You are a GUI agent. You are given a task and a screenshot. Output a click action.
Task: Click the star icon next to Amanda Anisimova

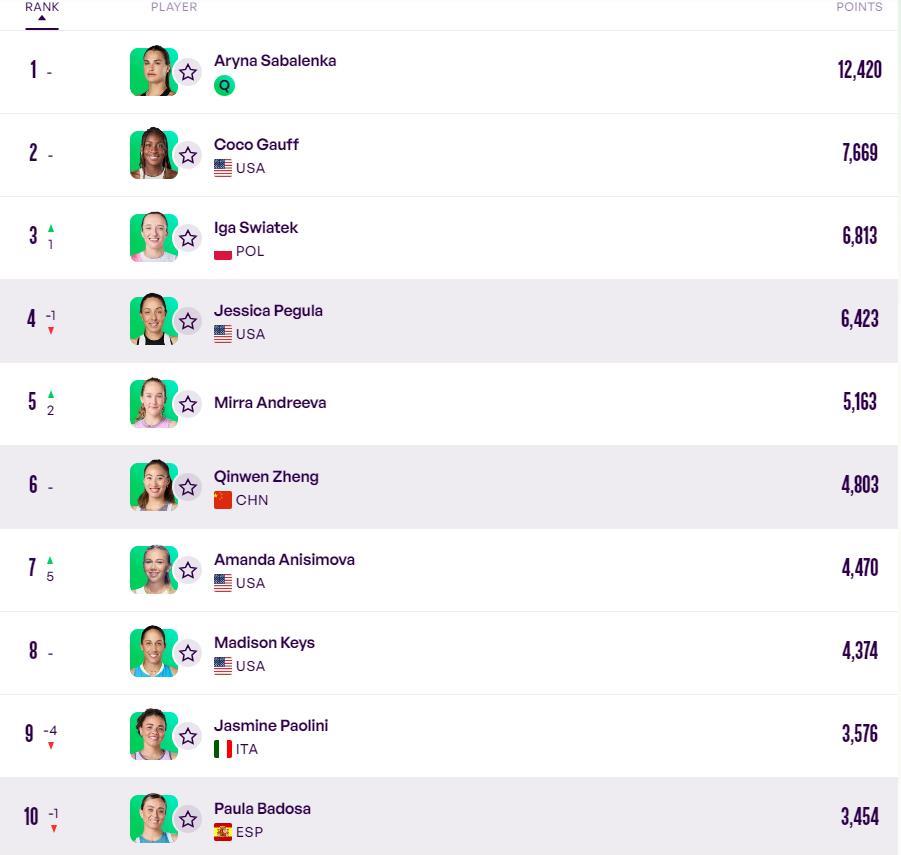188,570
